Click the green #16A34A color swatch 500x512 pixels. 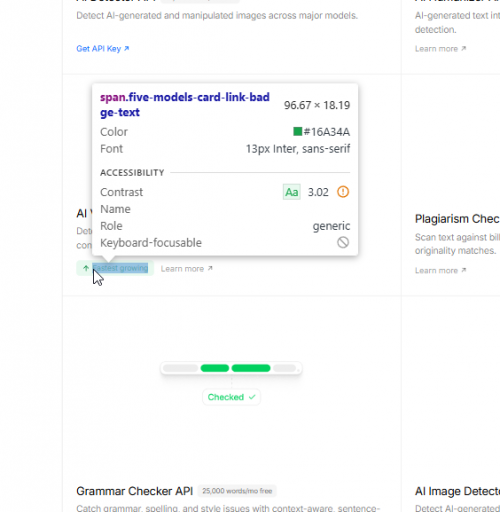297,131
